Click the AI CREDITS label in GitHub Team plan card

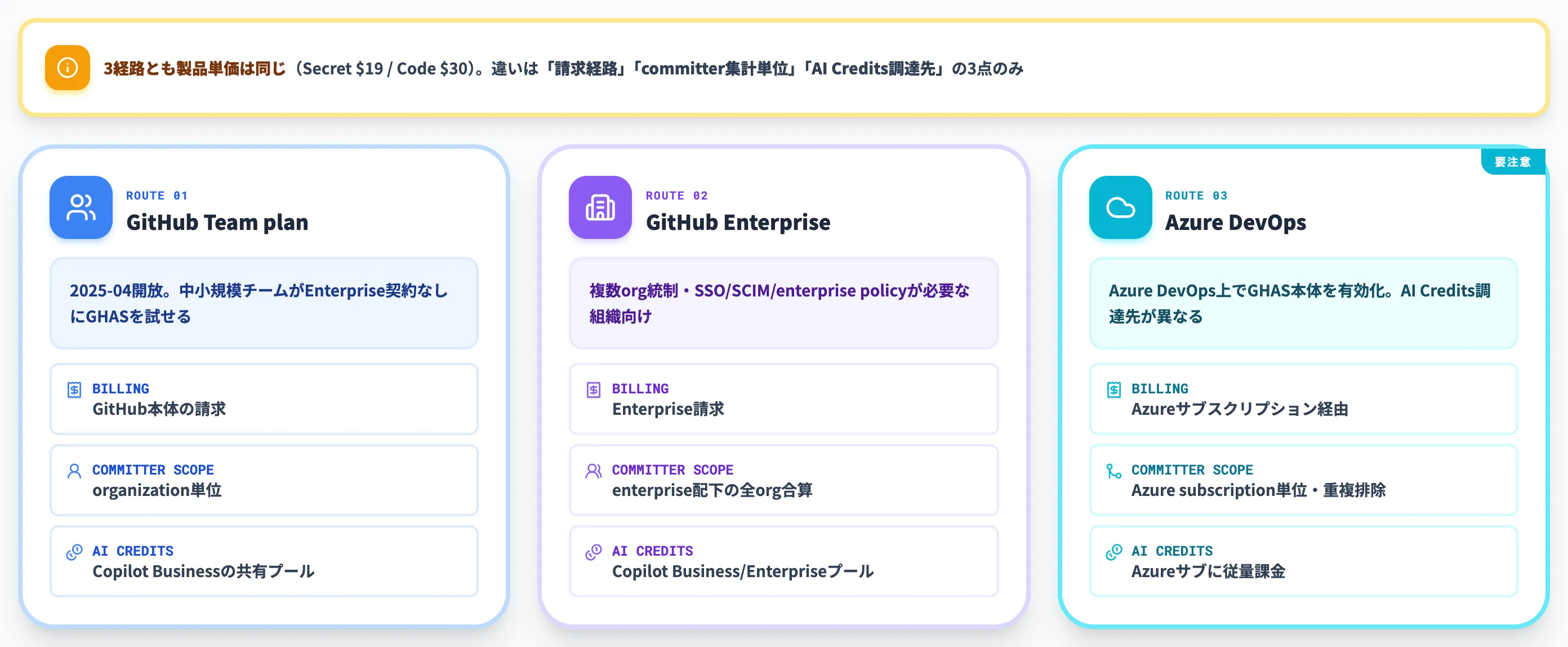(x=133, y=550)
